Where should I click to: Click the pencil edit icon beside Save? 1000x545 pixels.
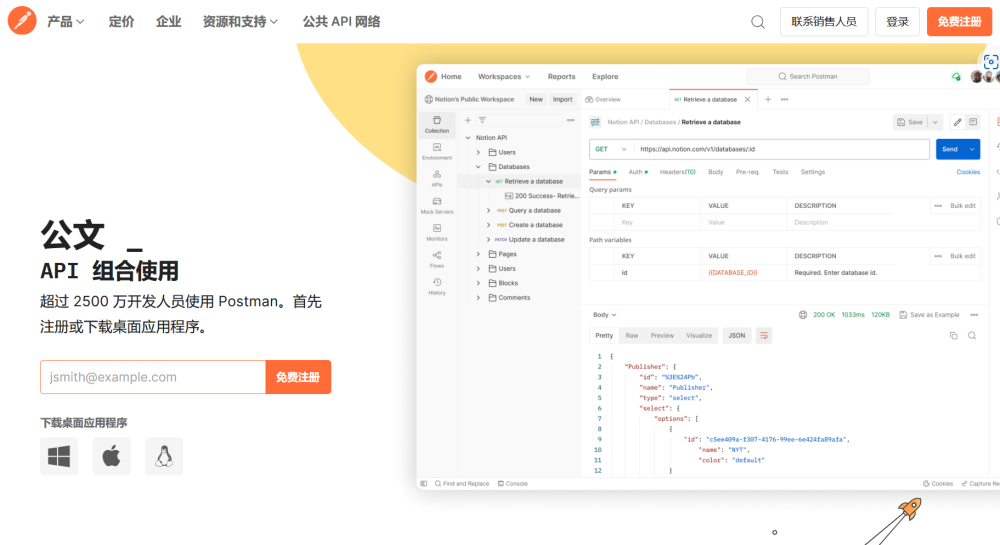[957, 122]
